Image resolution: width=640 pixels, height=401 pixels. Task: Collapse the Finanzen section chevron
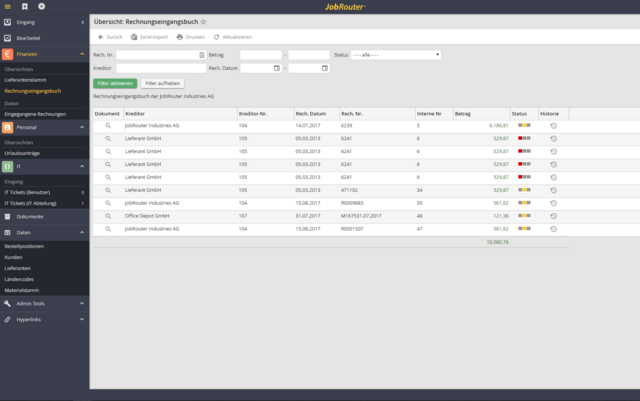pyautogui.click(x=82, y=54)
